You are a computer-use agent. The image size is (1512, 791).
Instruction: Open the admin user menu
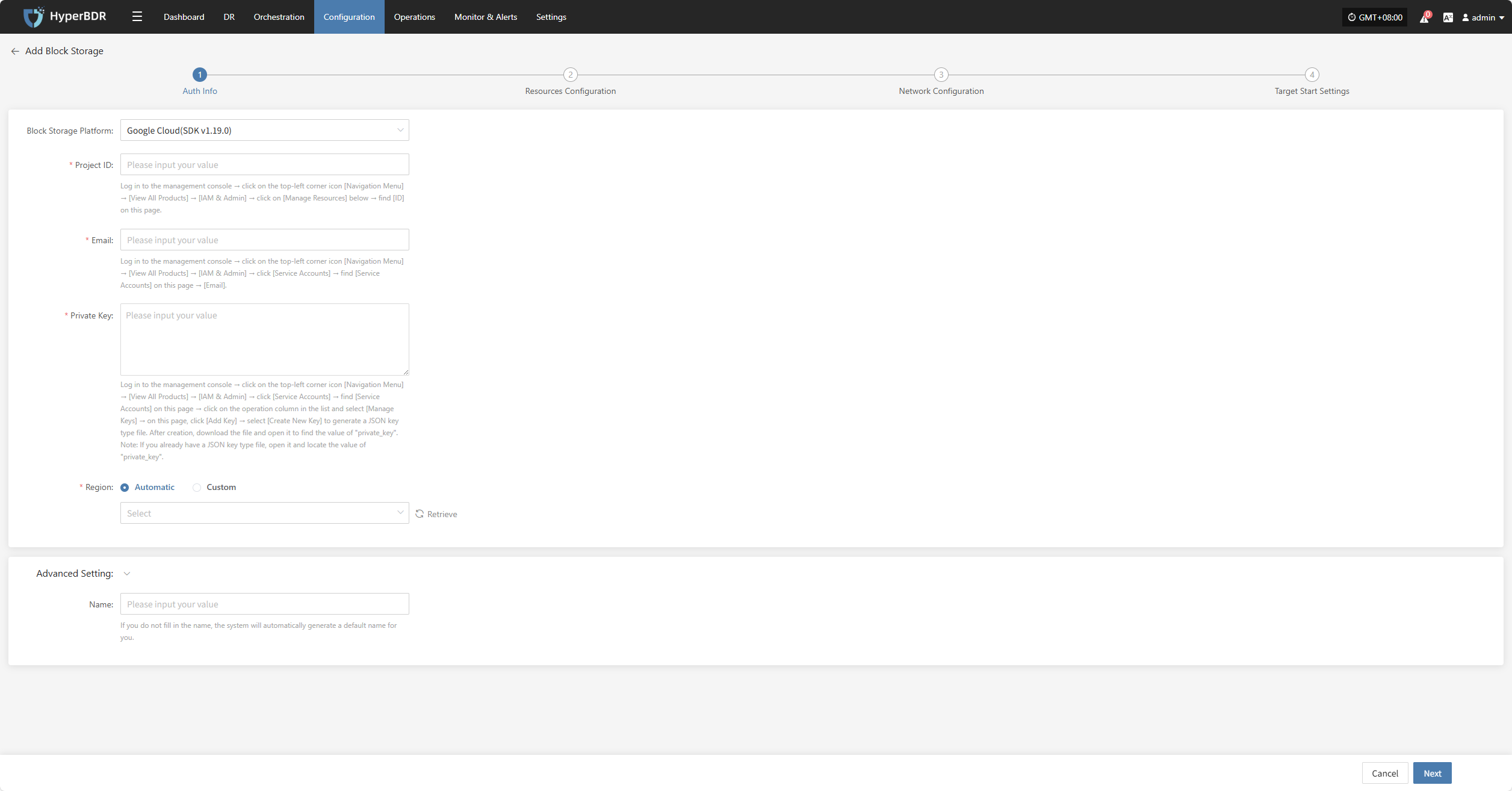point(1483,17)
